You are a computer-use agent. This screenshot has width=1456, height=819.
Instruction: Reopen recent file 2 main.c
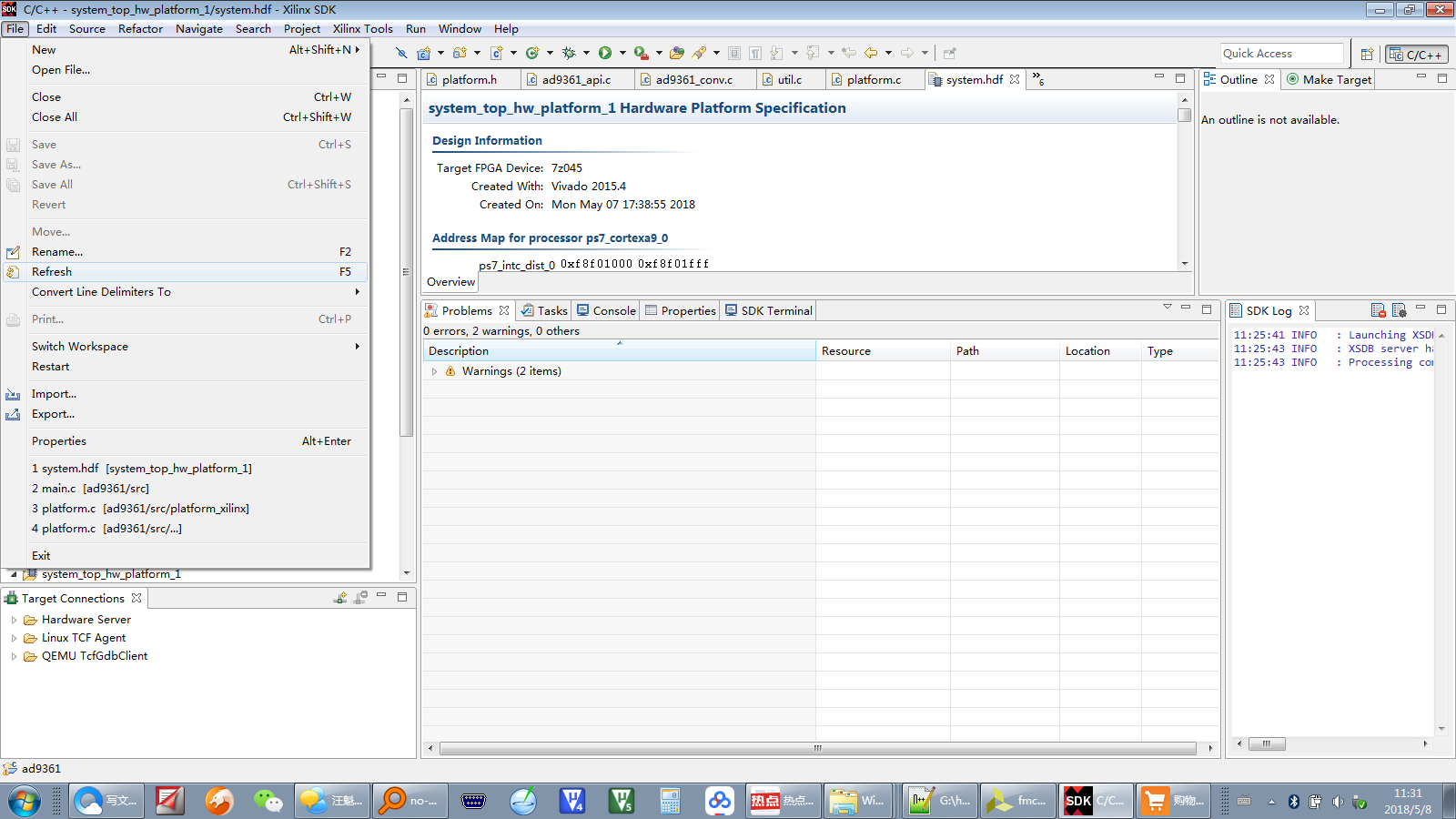186,489
